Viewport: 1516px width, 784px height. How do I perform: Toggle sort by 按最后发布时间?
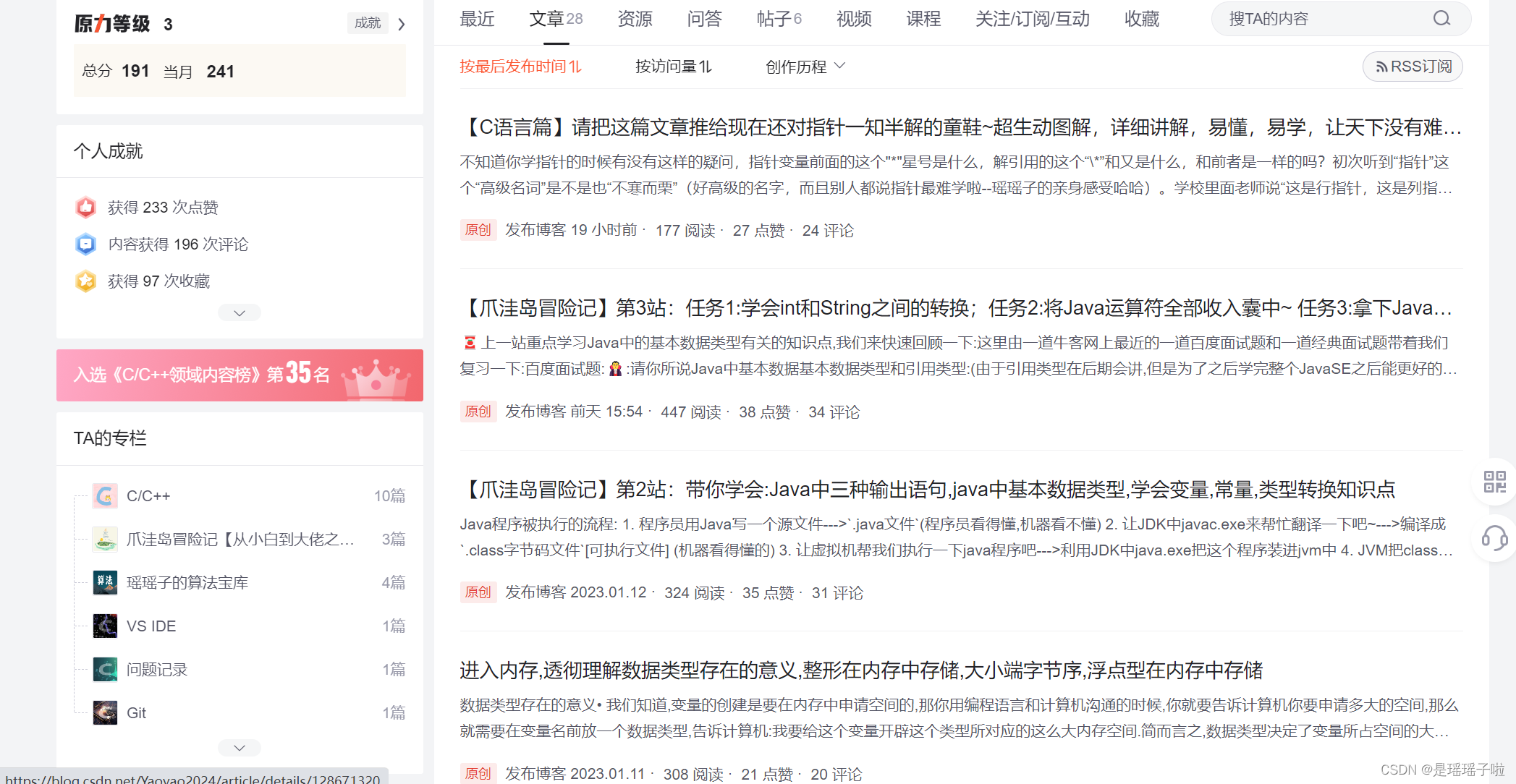tap(520, 67)
